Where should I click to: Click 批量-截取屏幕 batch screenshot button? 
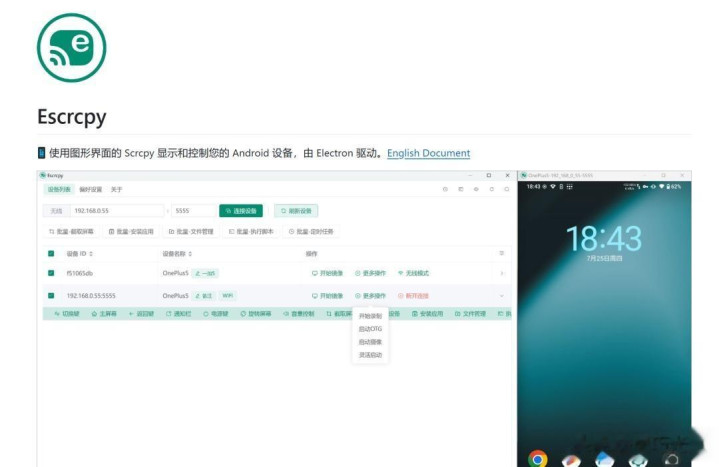pyautogui.click(x=71, y=232)
